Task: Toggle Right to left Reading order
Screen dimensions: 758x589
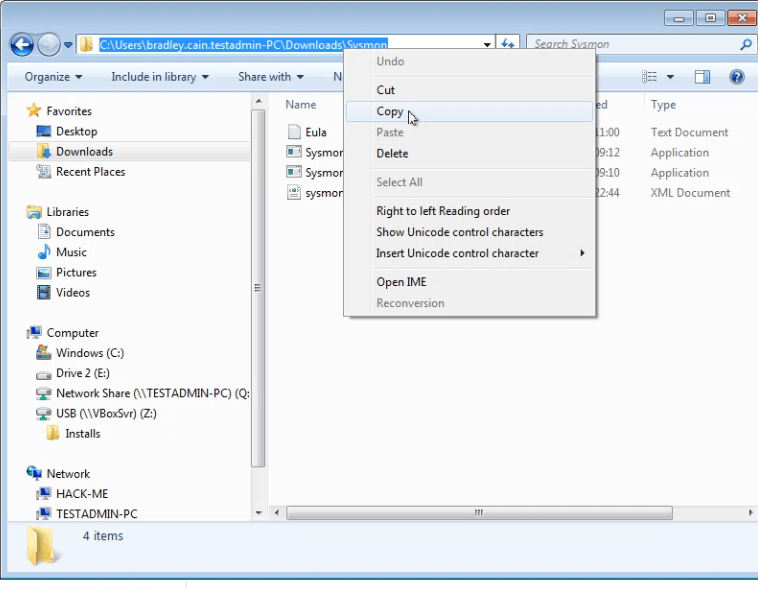Action: point(443,211)
